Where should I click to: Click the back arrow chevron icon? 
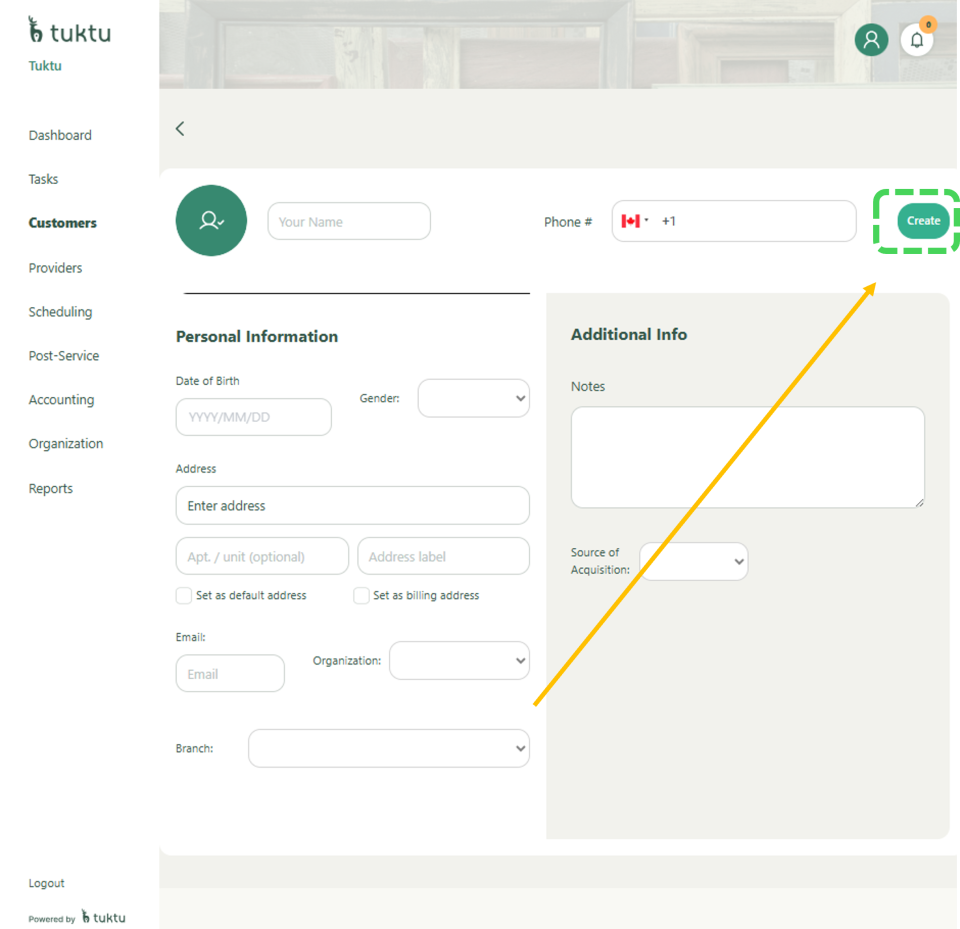[180, 128]
